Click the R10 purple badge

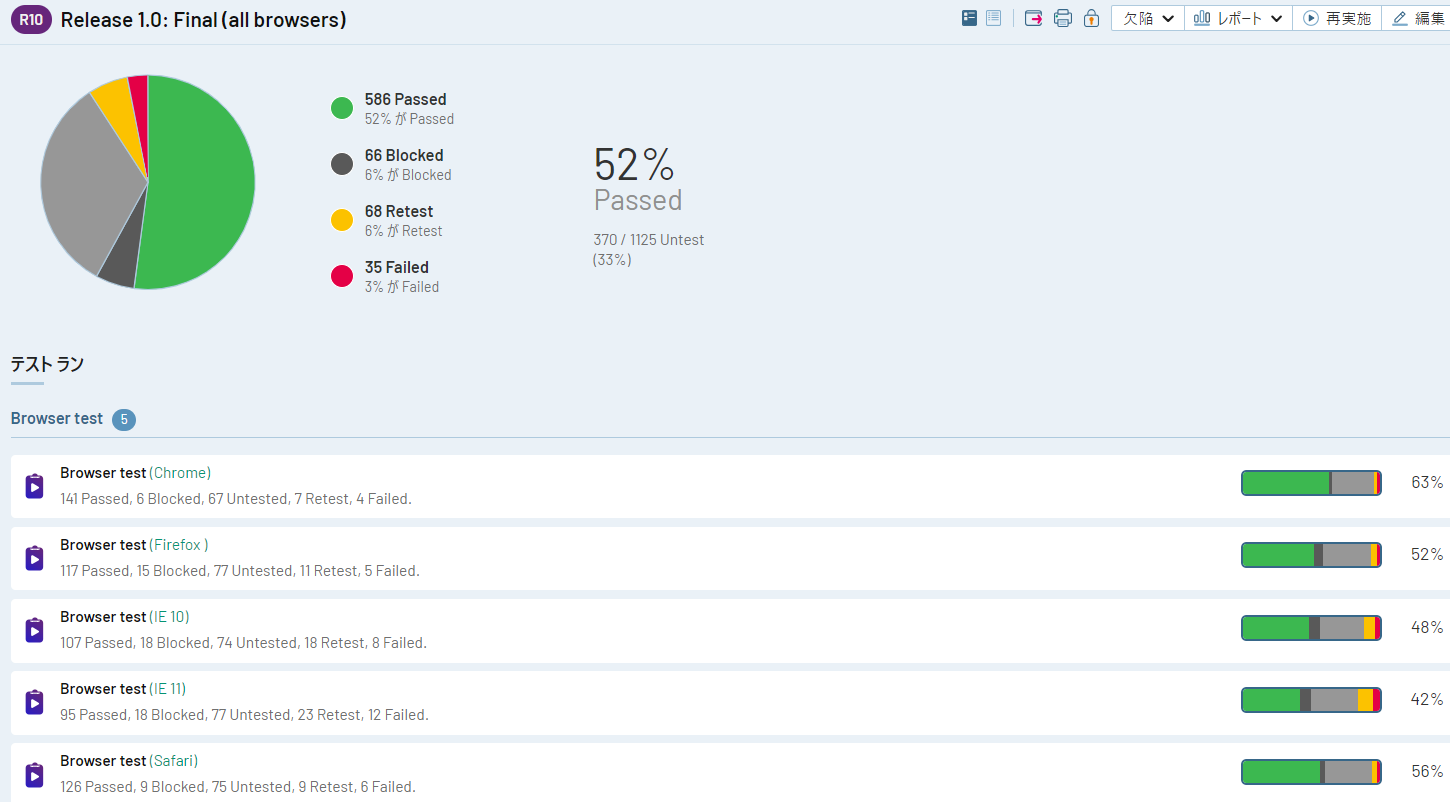click(31, 19)
